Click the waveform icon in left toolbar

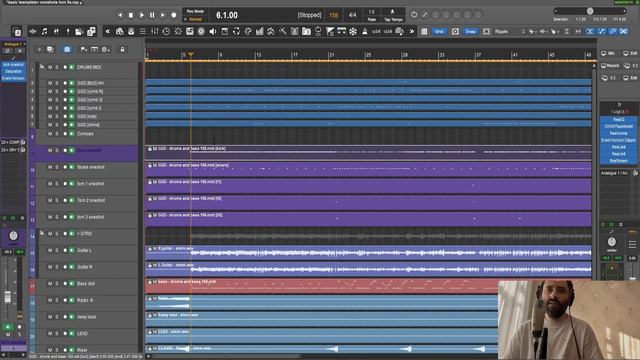coord(33,31)
